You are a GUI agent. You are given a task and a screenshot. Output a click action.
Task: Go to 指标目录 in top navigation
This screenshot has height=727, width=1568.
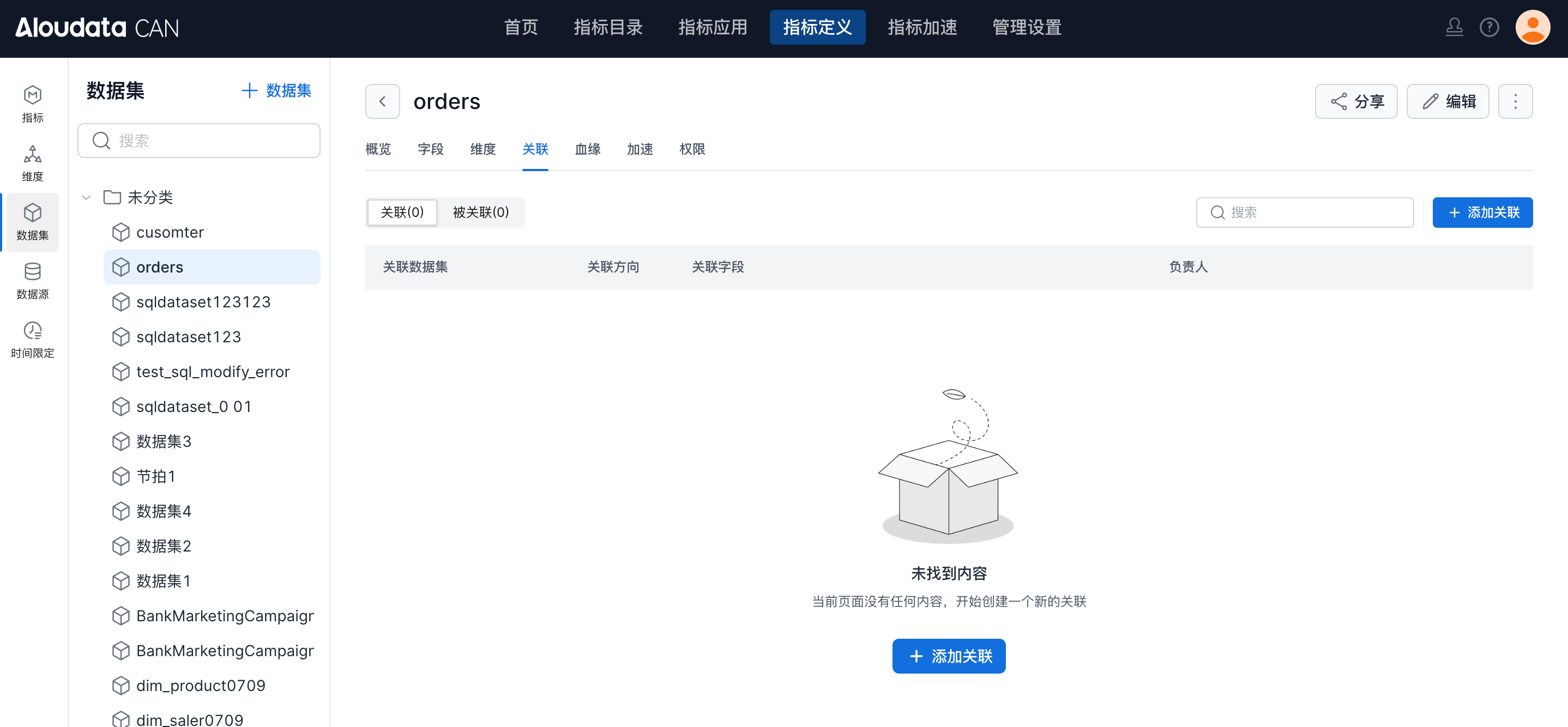607,27
